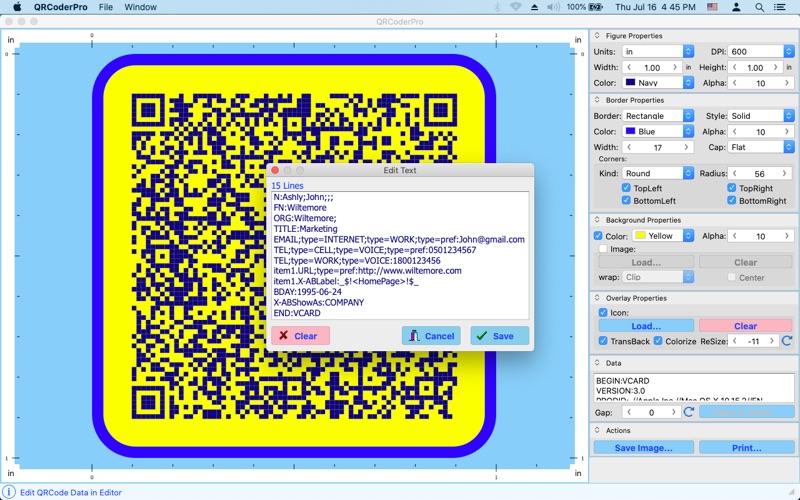The width and height of the screenshot is (800, 500).
Task: Click the battery status icon
Action: [x=595, y=7]
